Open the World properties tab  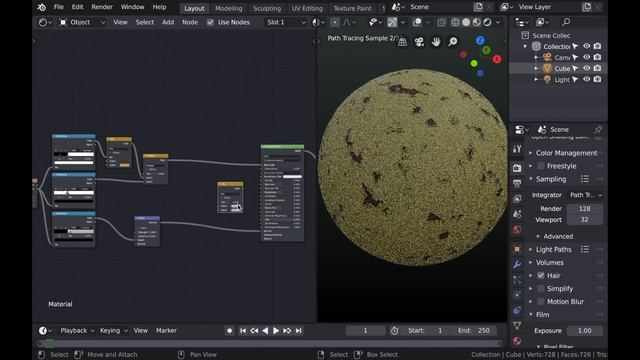point(517,229)
